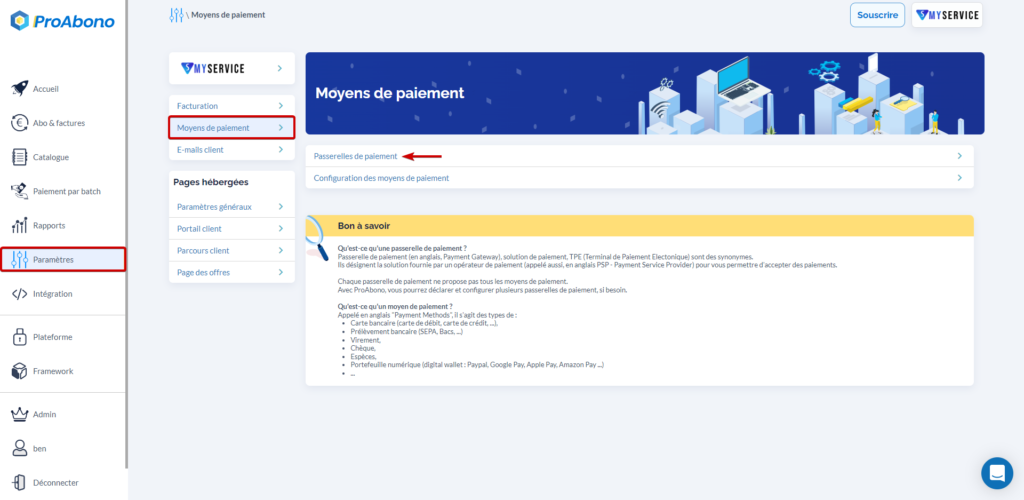Open E-mails client link
The image size is (1024, 500).
coord(200,149)
